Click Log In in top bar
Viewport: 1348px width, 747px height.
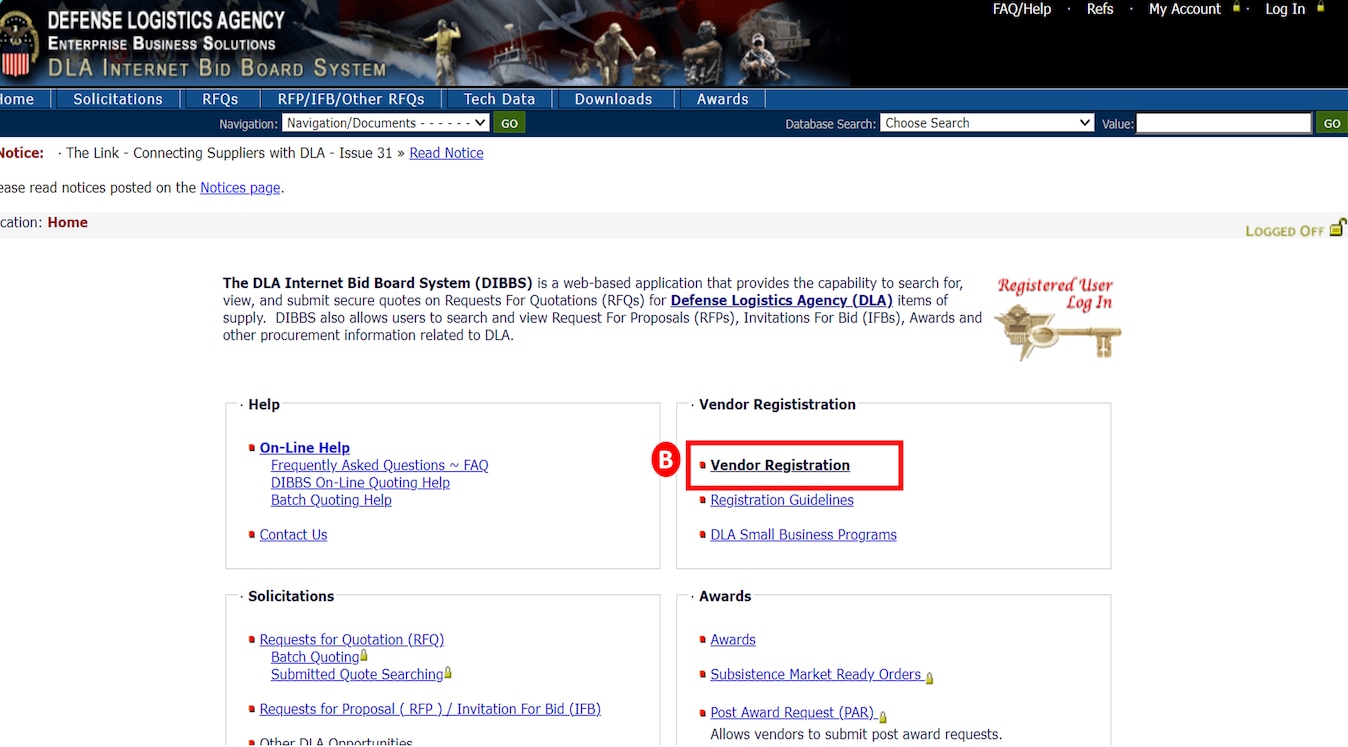coord(1285,9)
